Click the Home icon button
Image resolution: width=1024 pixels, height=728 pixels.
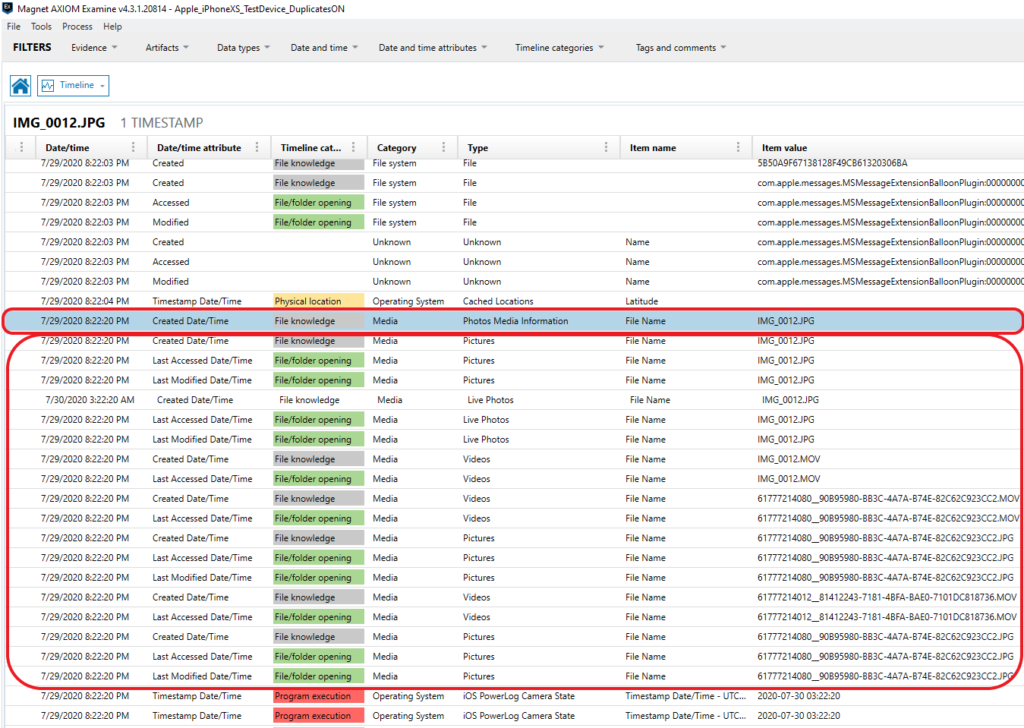coord(20,86)
